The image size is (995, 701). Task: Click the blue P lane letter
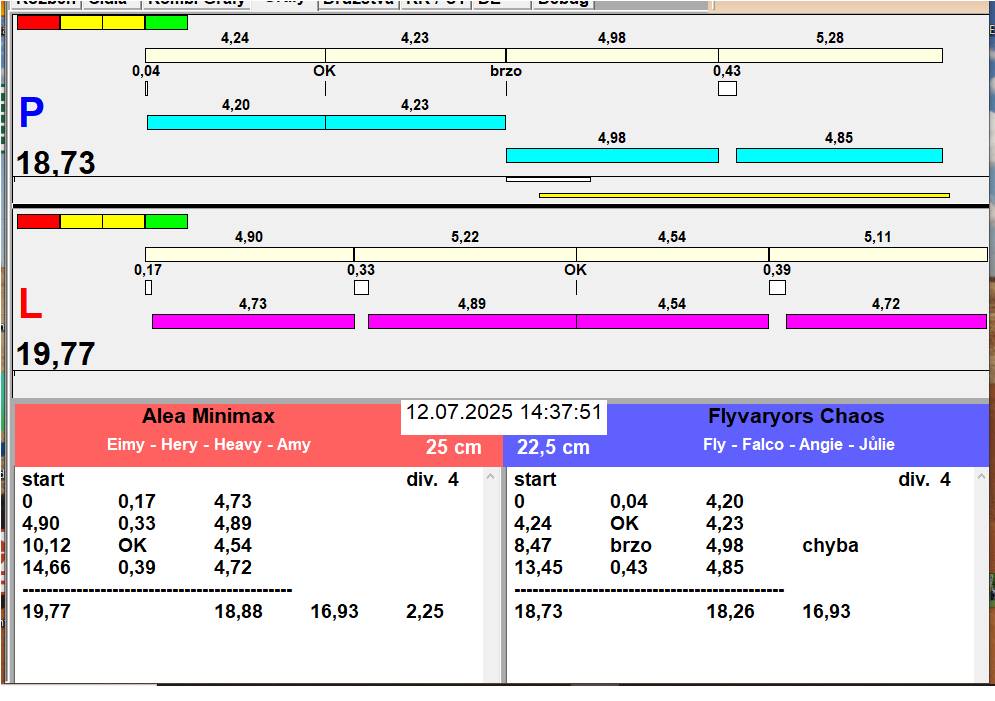[31, 112]
